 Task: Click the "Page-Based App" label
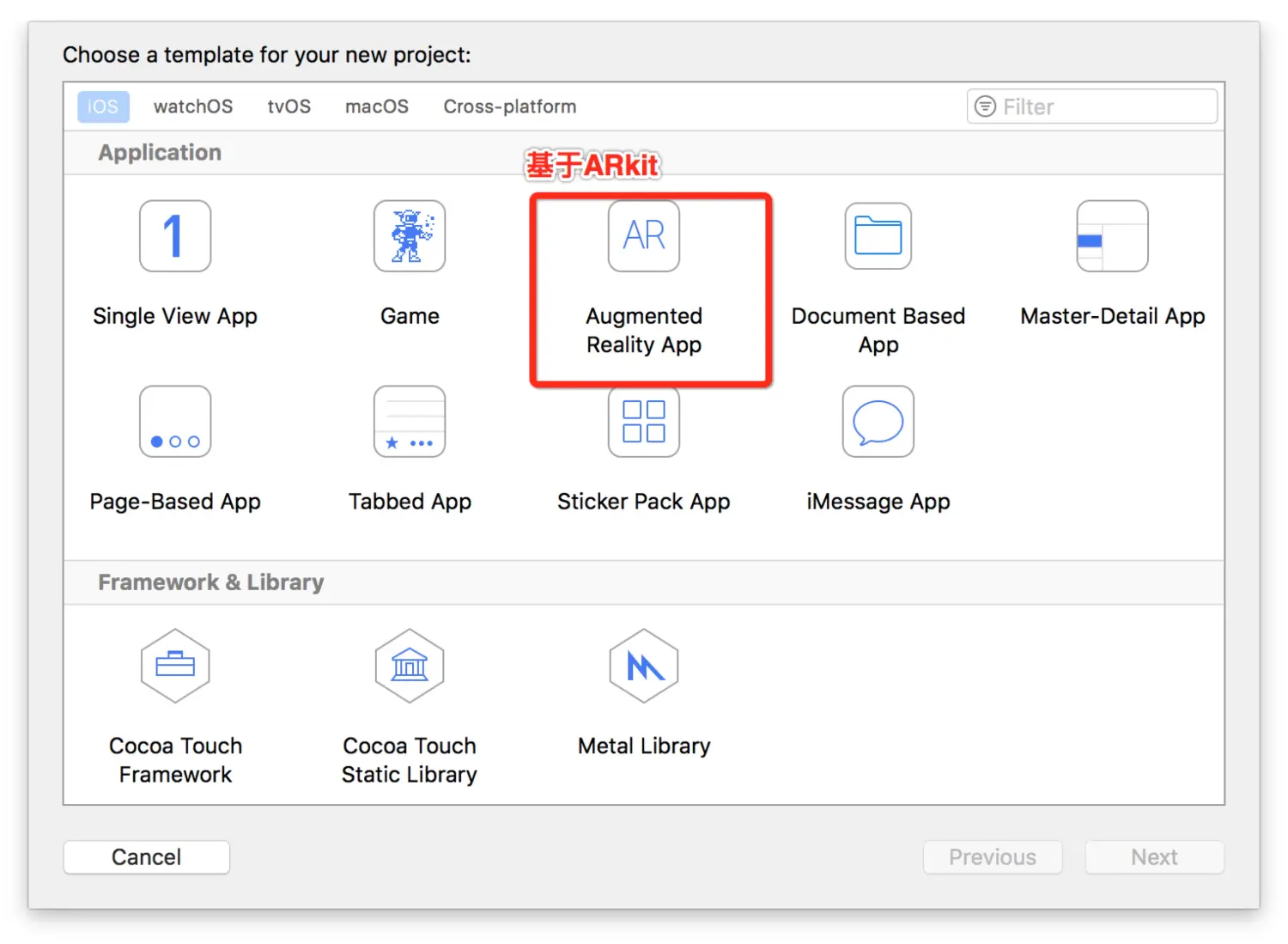(x=175, y=502)
